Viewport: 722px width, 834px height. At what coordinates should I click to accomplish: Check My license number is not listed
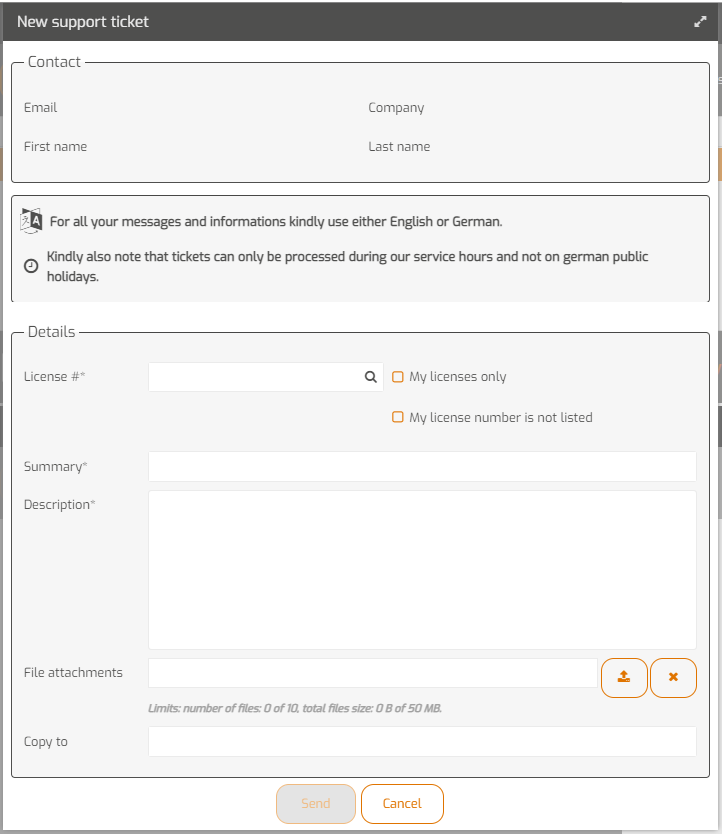pyautogui.click(x=397, y=417)
